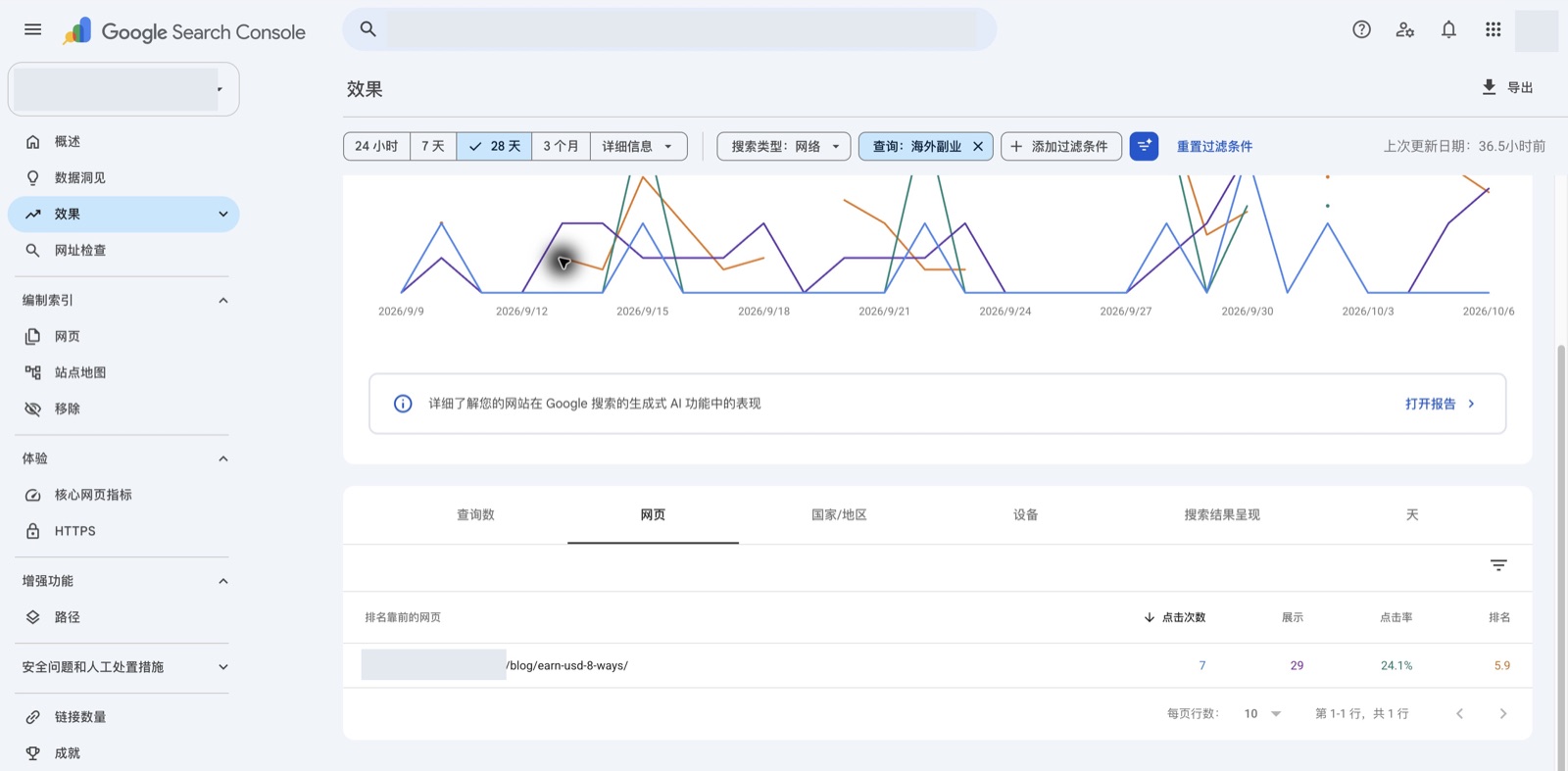The height and width of the screenshot is (771, 1568).
Task: Open the hamburger main menu
Action: (32, 29)
